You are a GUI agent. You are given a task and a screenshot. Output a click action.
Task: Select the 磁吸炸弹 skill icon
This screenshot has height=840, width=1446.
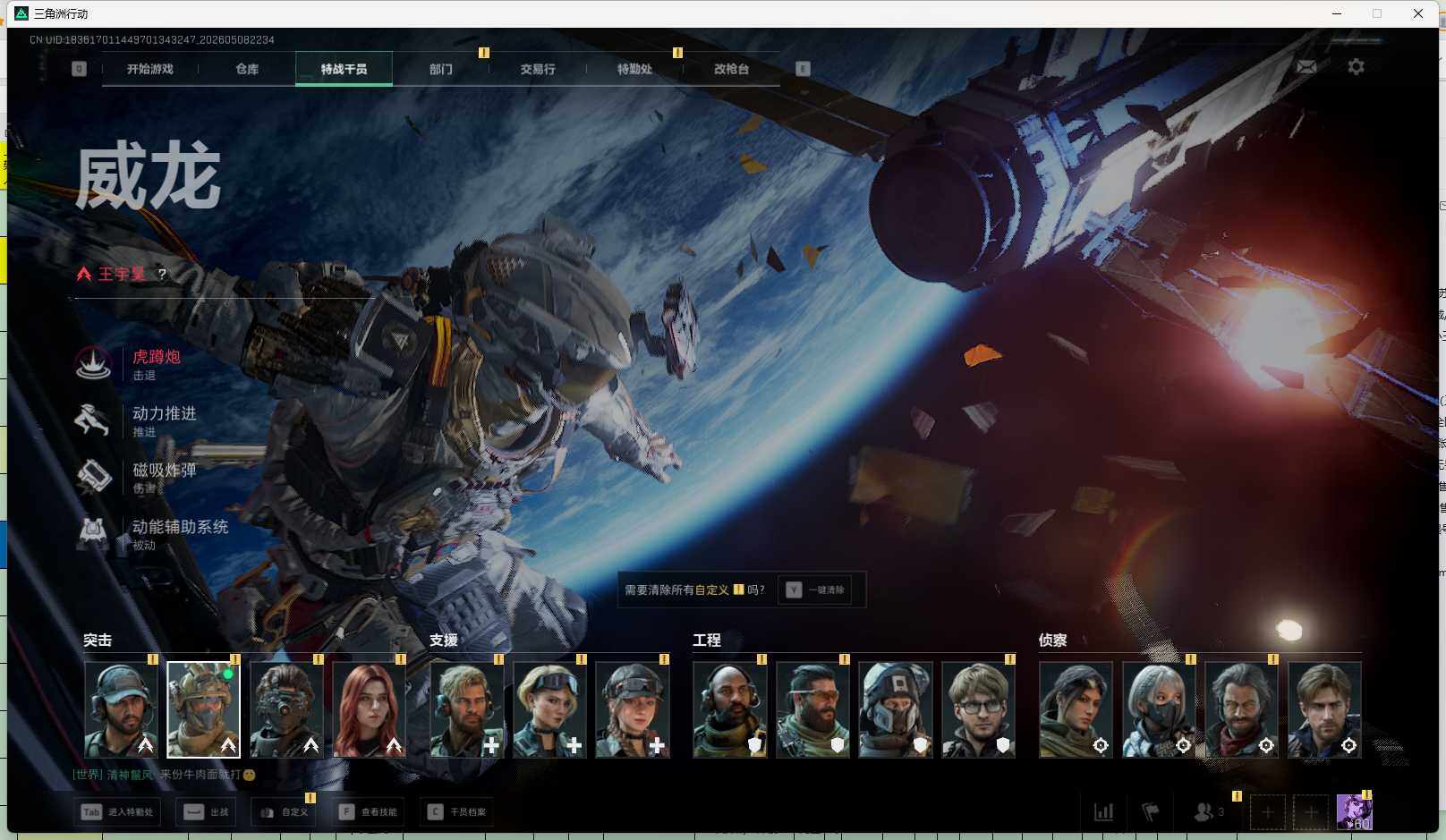tap(93, 476)
